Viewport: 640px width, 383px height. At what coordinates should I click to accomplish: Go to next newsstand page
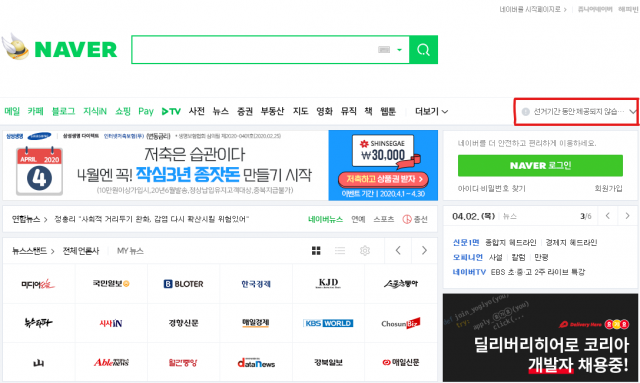424,250
